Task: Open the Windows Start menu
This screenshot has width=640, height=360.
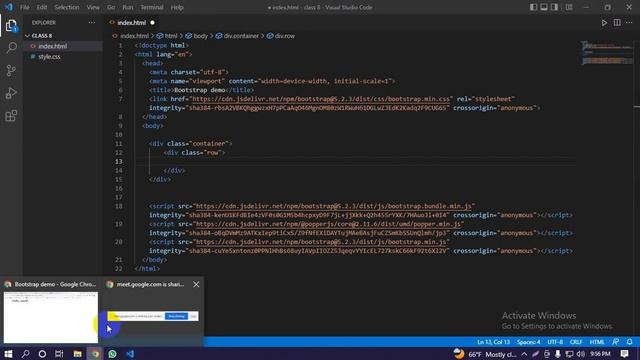Action: tap(8, 354)
